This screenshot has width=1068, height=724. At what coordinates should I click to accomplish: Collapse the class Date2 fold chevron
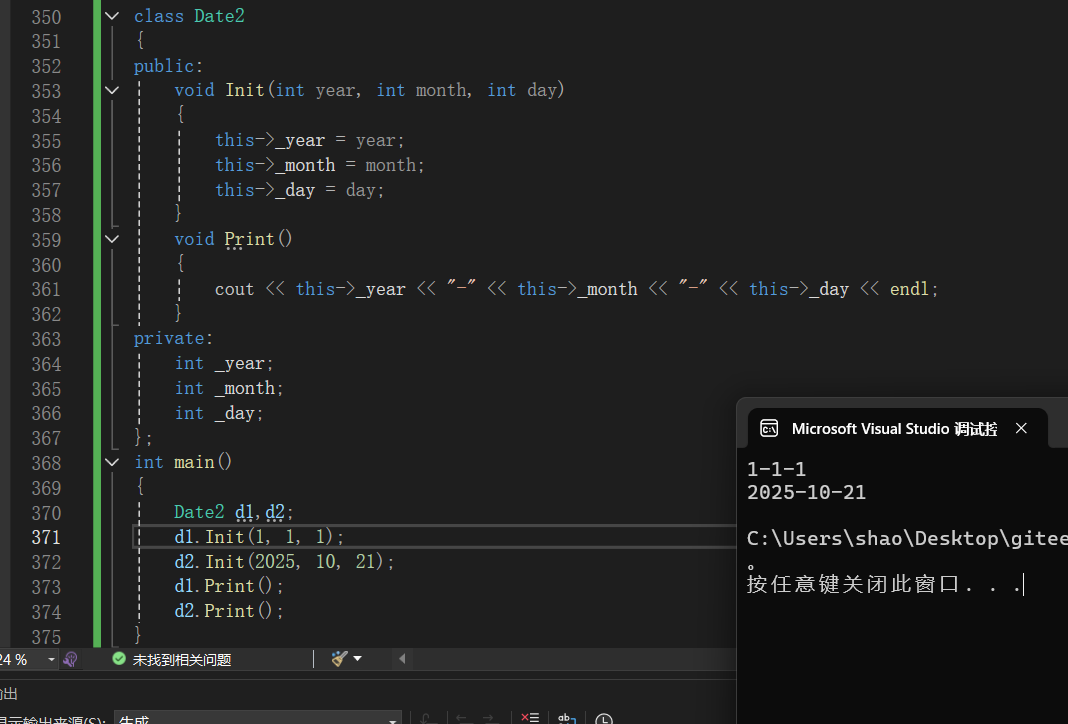112,16
